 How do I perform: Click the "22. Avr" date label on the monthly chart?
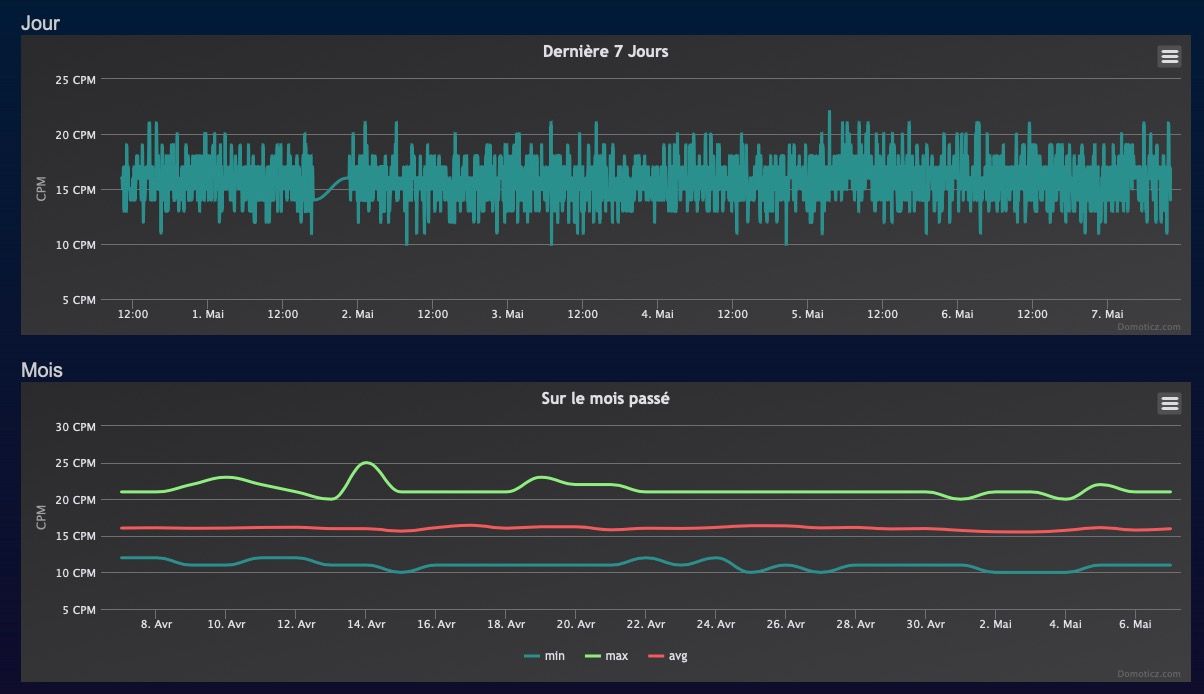tap(646, 624)
